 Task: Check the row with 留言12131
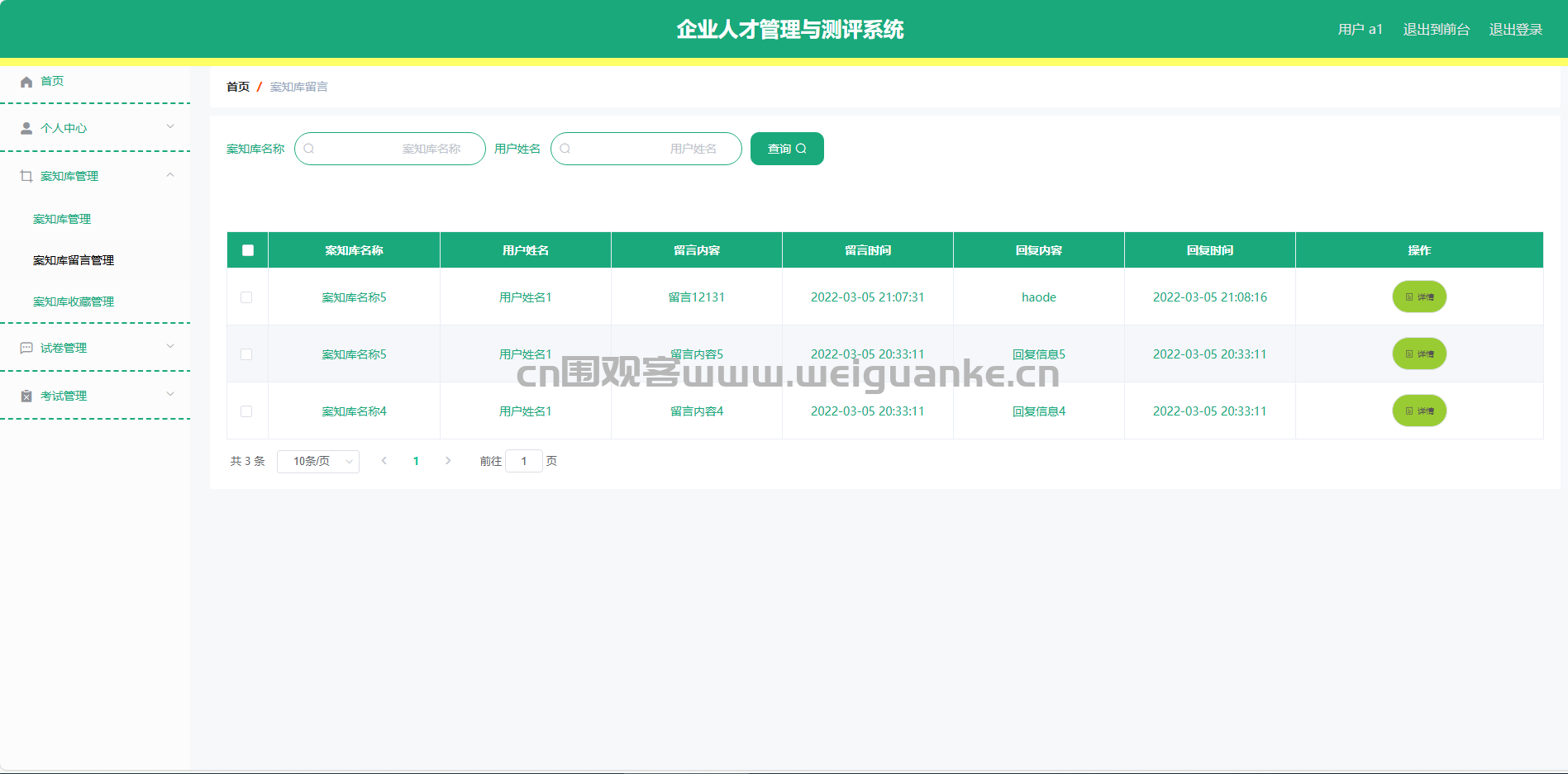pyautogui.click(x=246, y=297)
